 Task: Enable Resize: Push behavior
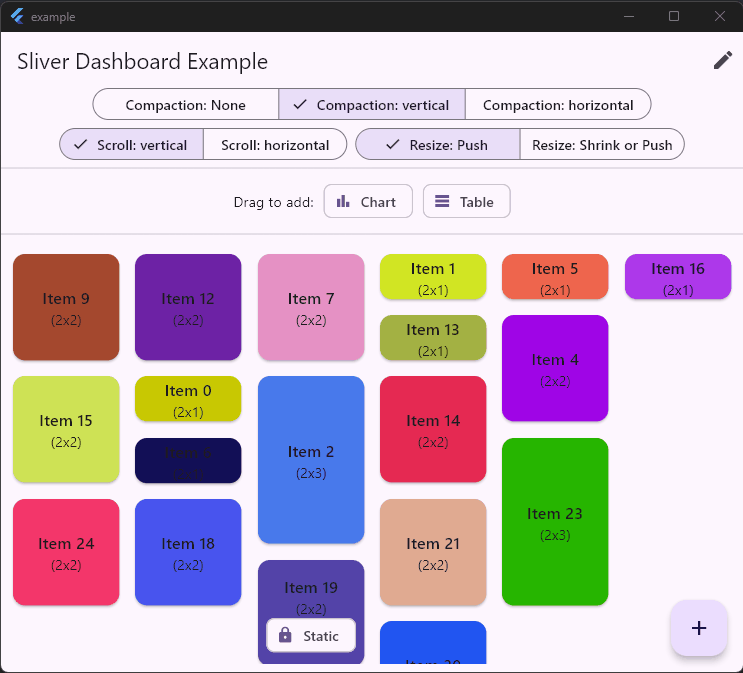pyautogui.click(x=438, y=145)
